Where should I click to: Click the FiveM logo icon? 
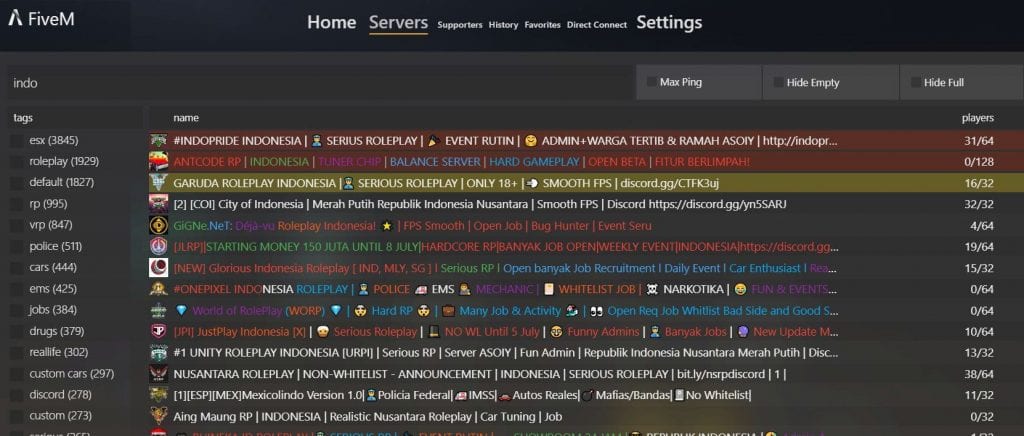pyautogui.click(x=15, y=18)
